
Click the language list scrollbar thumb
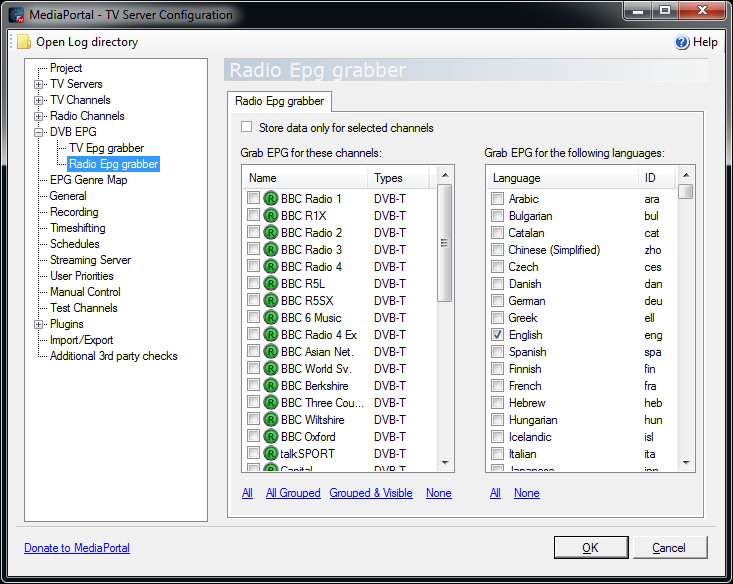click(x=686, y=192)
